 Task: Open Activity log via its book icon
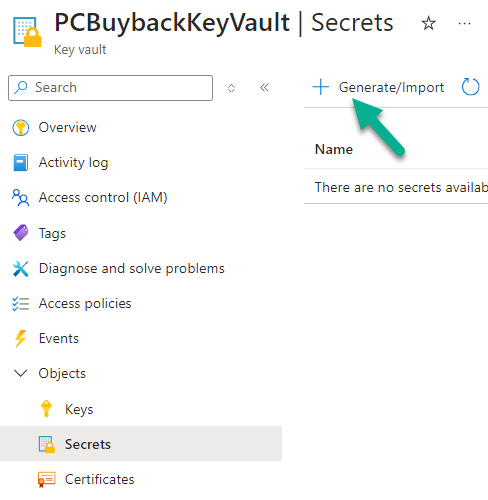coord(21,163)
